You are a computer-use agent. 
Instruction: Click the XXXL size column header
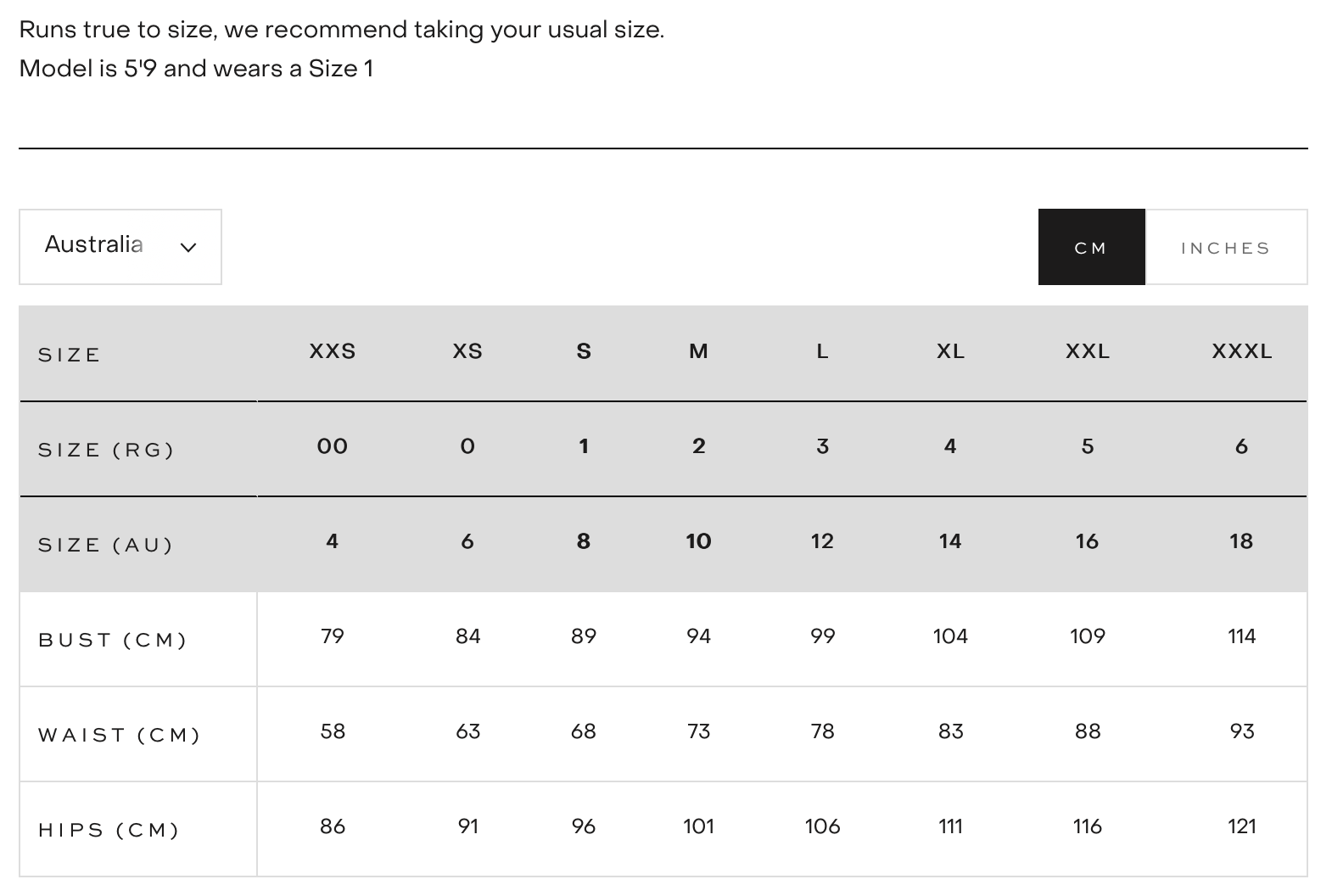coord(1241,351)
